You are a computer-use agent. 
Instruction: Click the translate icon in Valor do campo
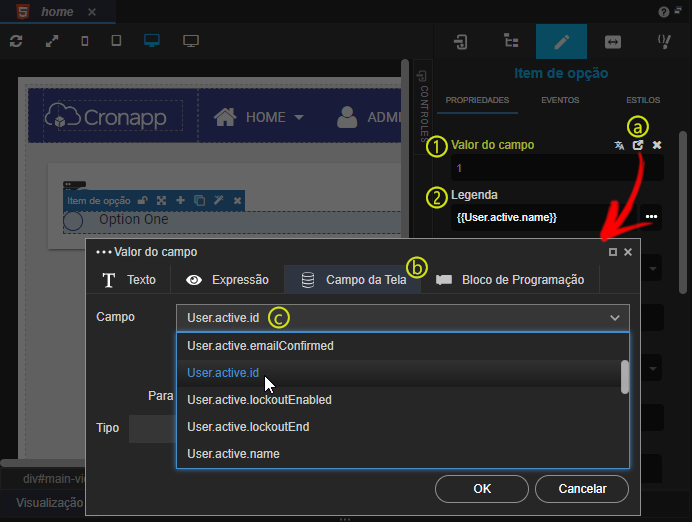(619, 145)
